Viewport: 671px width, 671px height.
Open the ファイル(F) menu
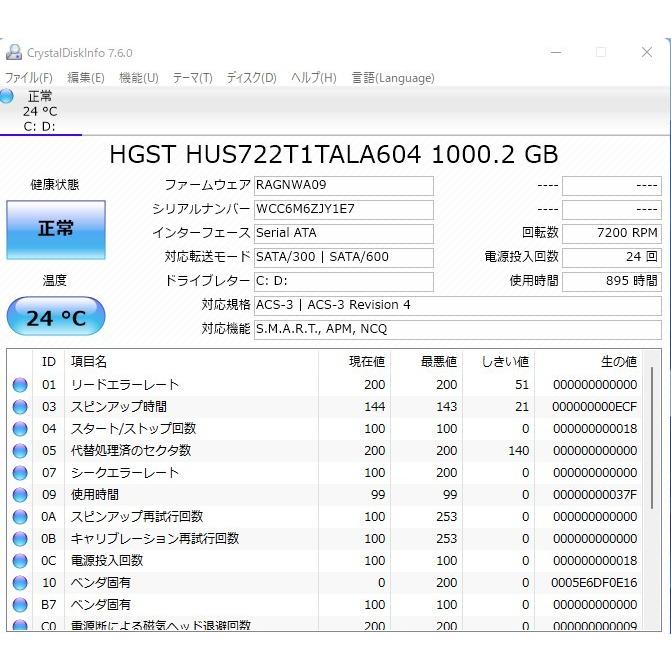[29, 78]
